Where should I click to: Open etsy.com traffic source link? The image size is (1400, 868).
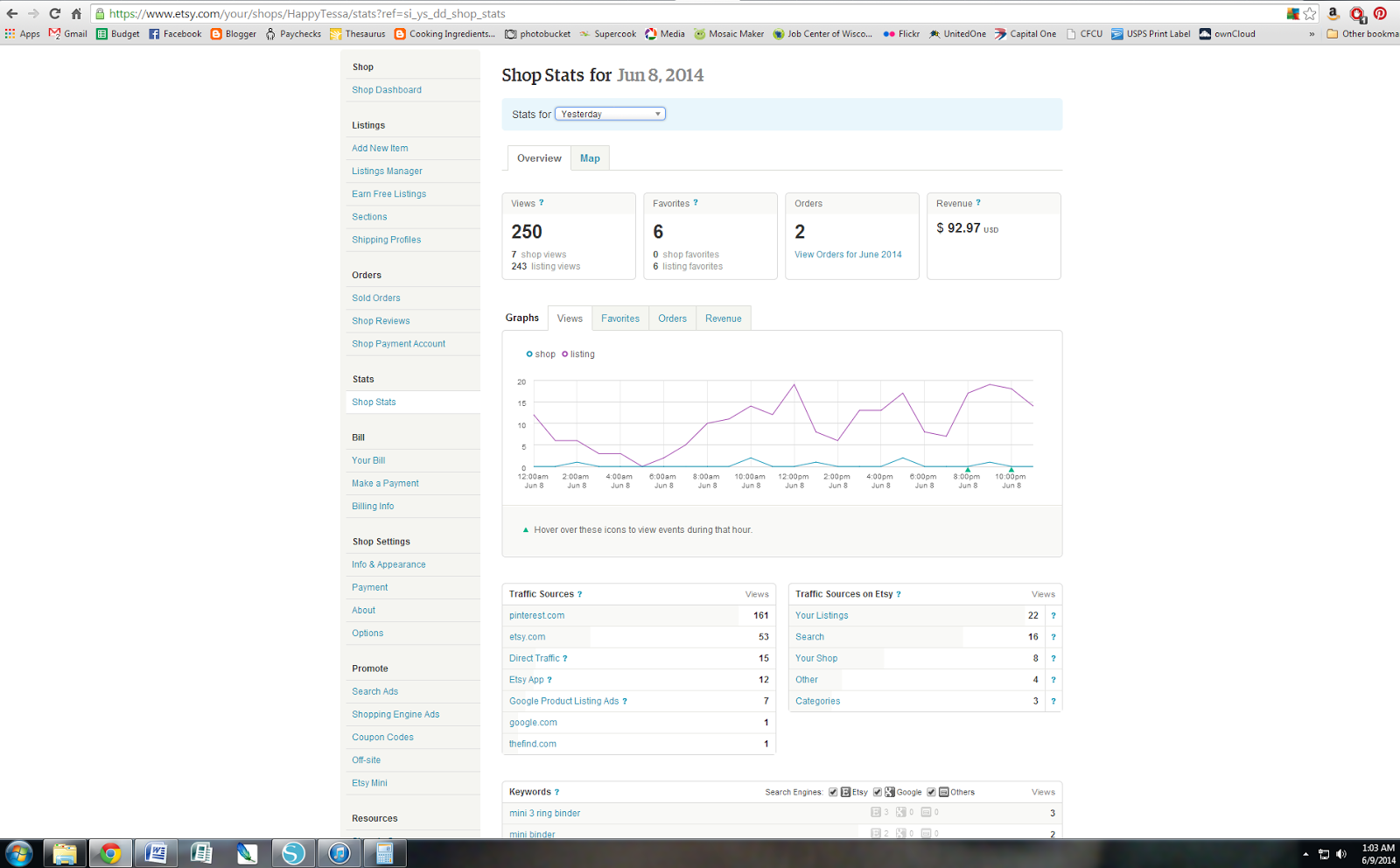pyautogui.click(x=527, y=637)
